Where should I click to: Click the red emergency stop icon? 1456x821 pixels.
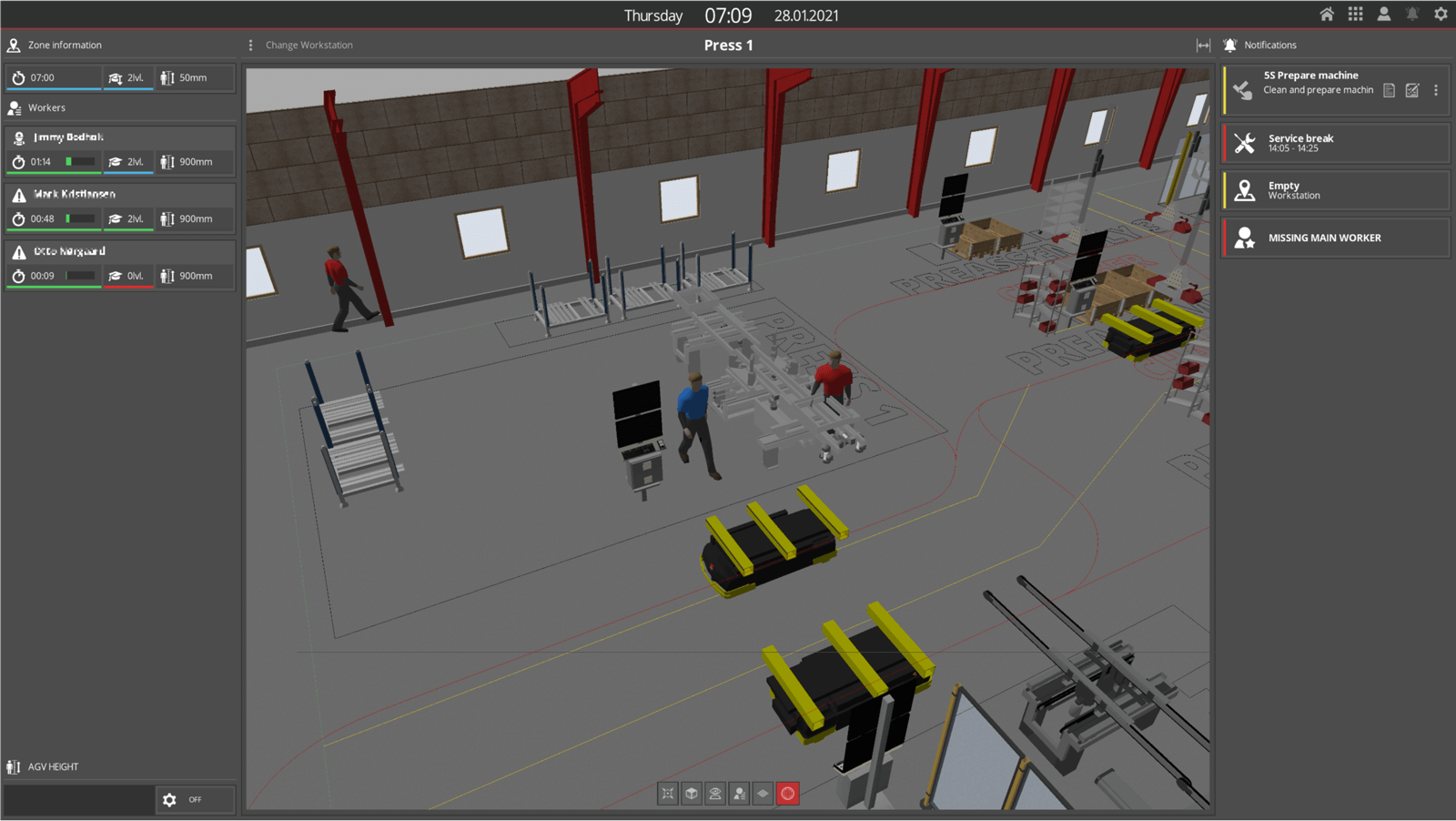pos(787,793)
